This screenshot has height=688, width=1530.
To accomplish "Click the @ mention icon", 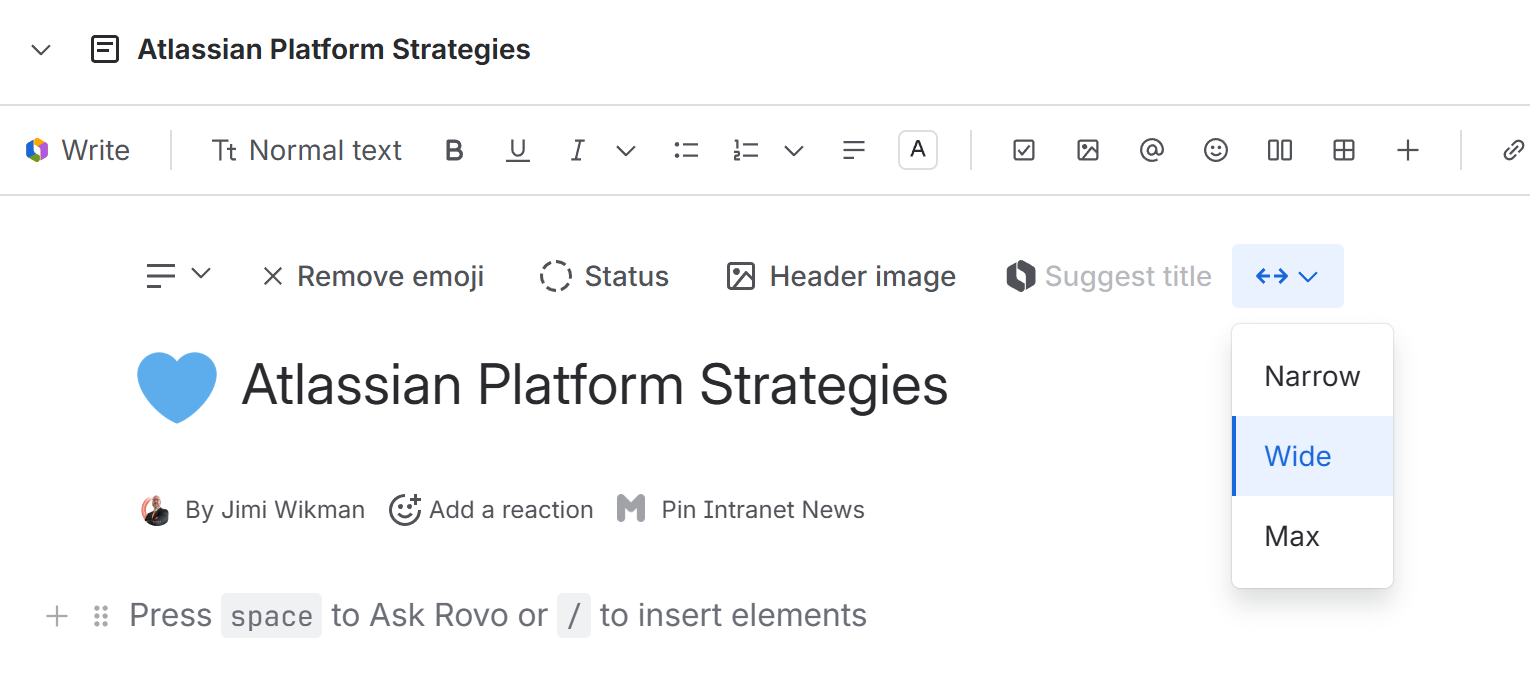I will click(1151, 151).
